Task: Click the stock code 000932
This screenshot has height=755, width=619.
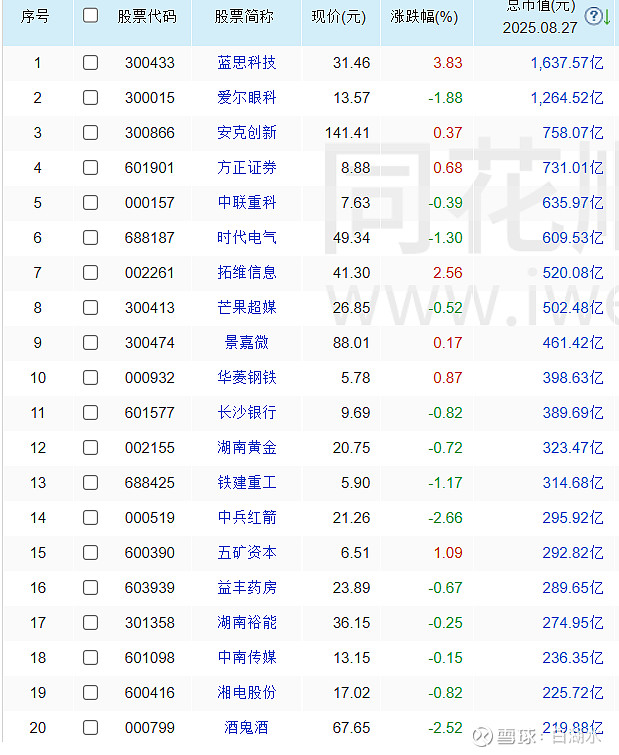Action: pos(150,378)
